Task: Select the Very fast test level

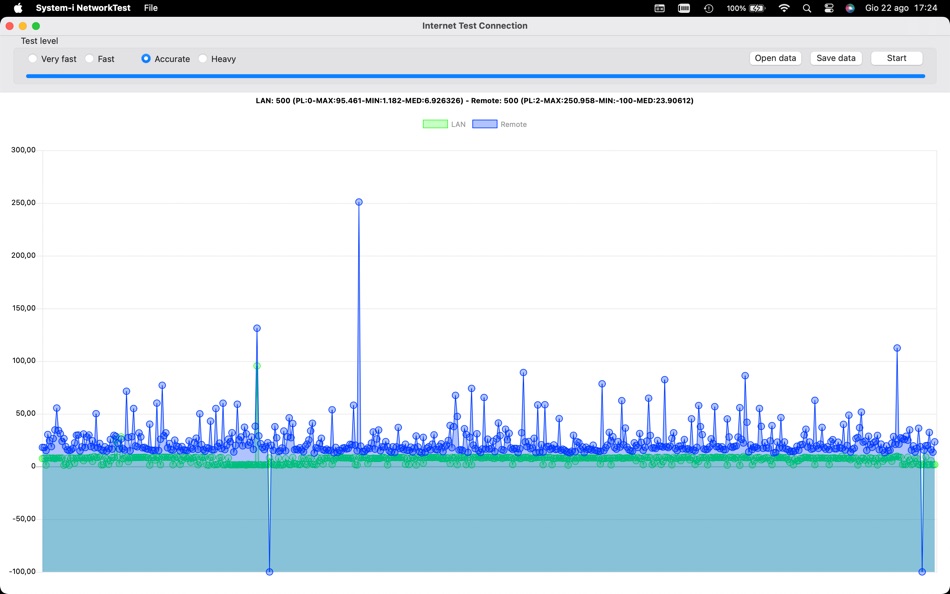Action: pyautogui.click(x=33, y=59)
